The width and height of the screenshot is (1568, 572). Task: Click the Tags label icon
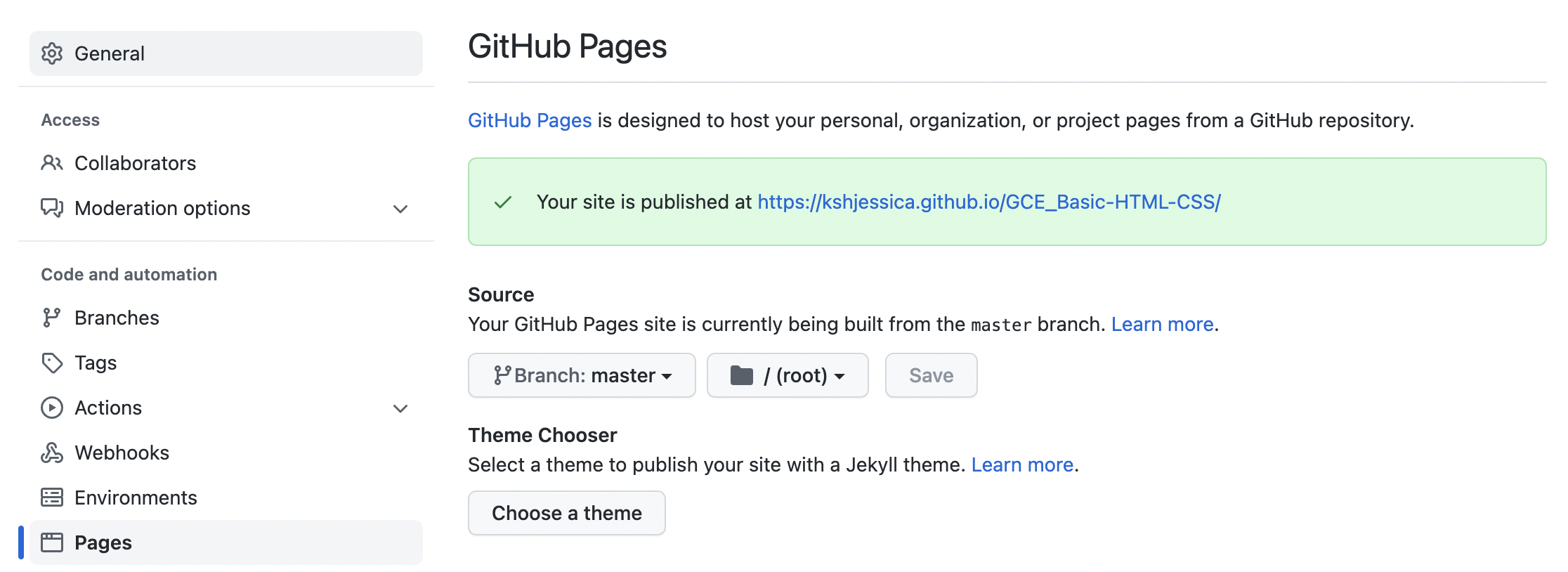(52, 363)
